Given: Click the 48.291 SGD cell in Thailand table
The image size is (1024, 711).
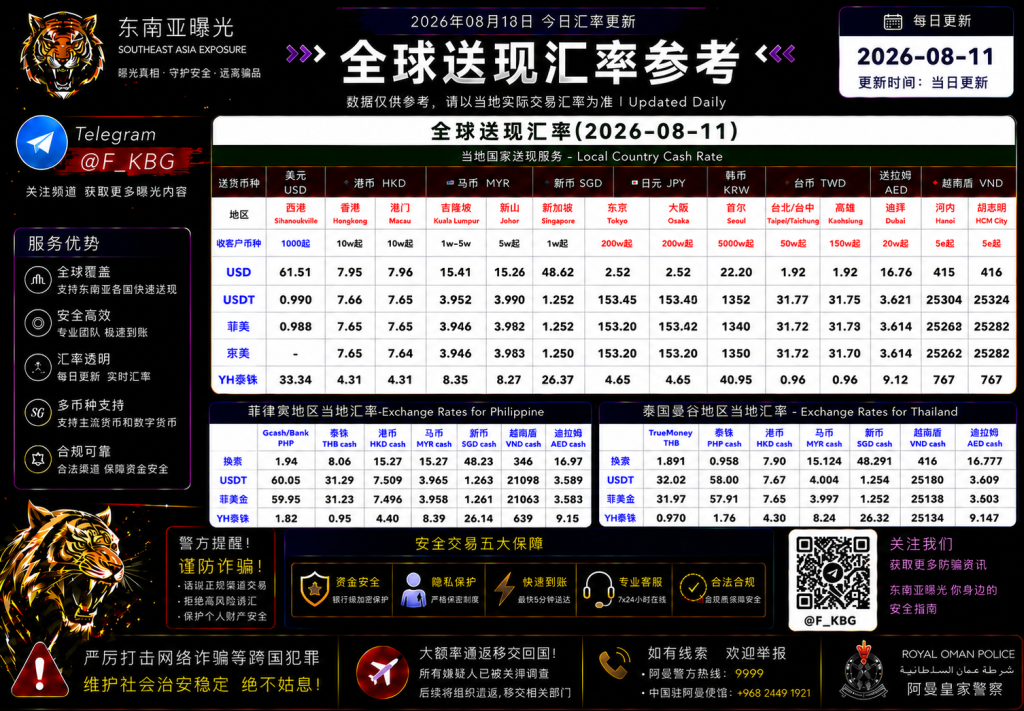Looking at the screenshot, I should pyautogui.click(x=874, y=461).
